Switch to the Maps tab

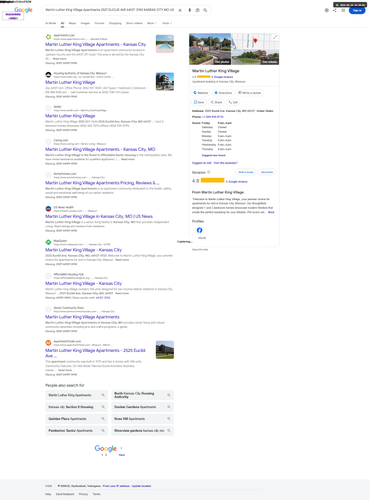72,23
